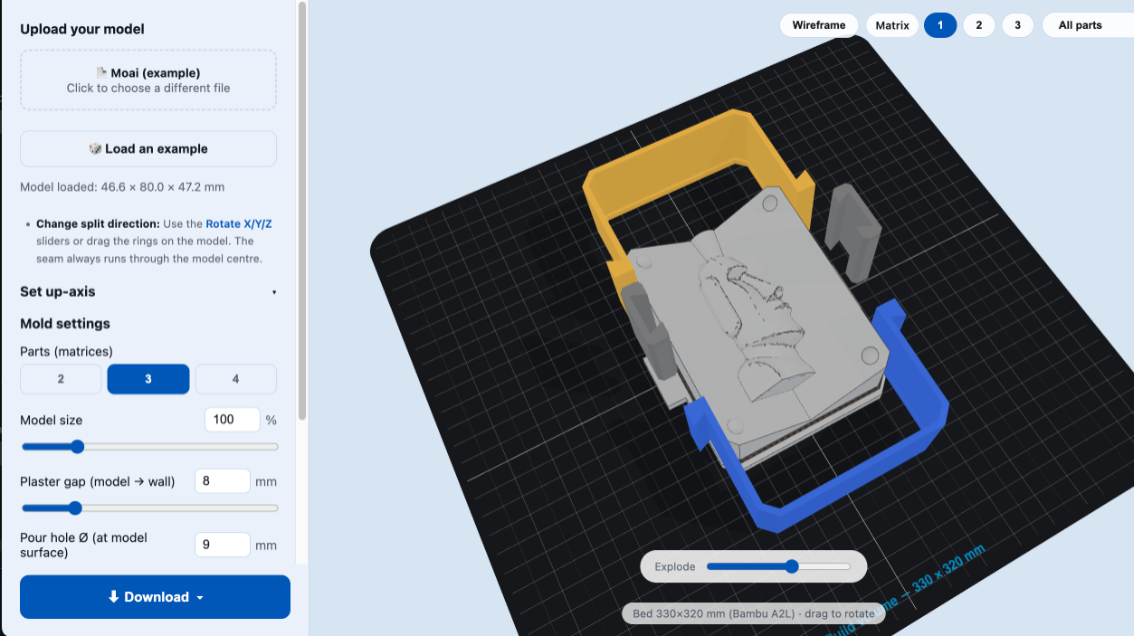Focus the Model size percent field
Screen dimensions: 1134x638
(x=232, y=420)
